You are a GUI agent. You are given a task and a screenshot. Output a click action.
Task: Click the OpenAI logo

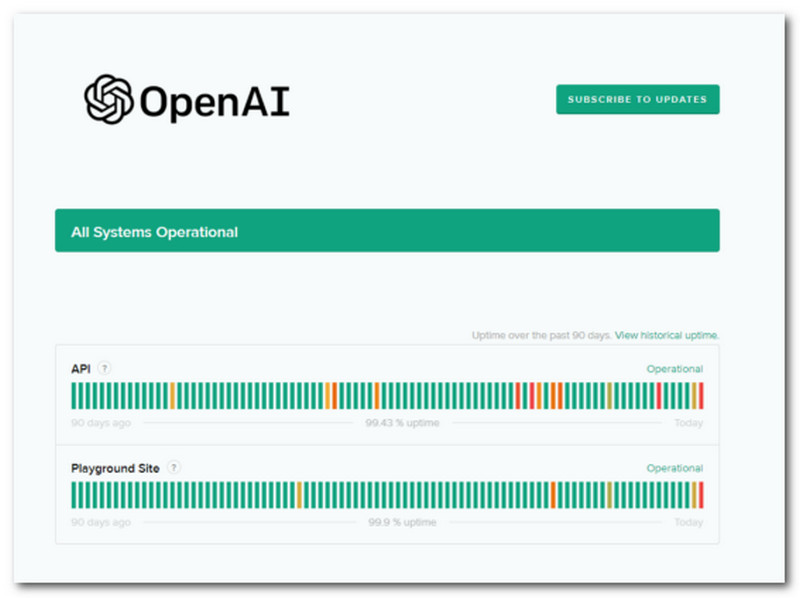[187, 99]
